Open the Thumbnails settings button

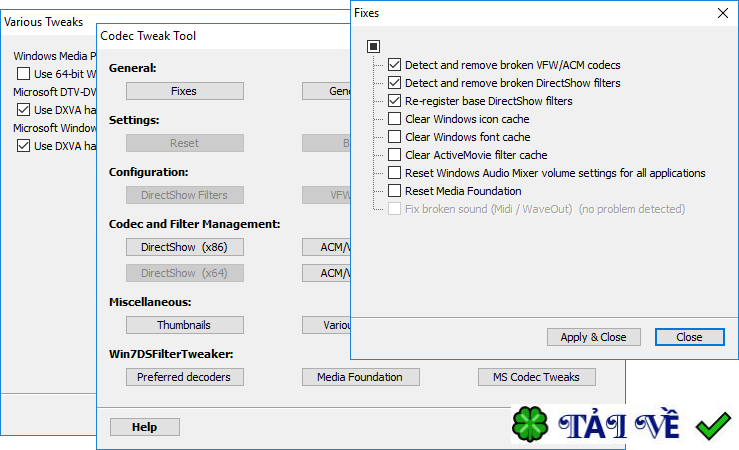tap(185, 325)
